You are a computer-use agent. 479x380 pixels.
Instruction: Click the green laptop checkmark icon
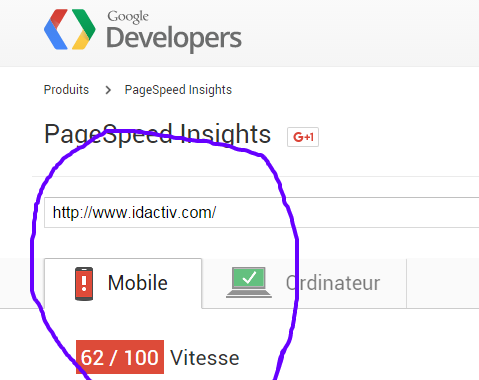(x=249, y=282)
